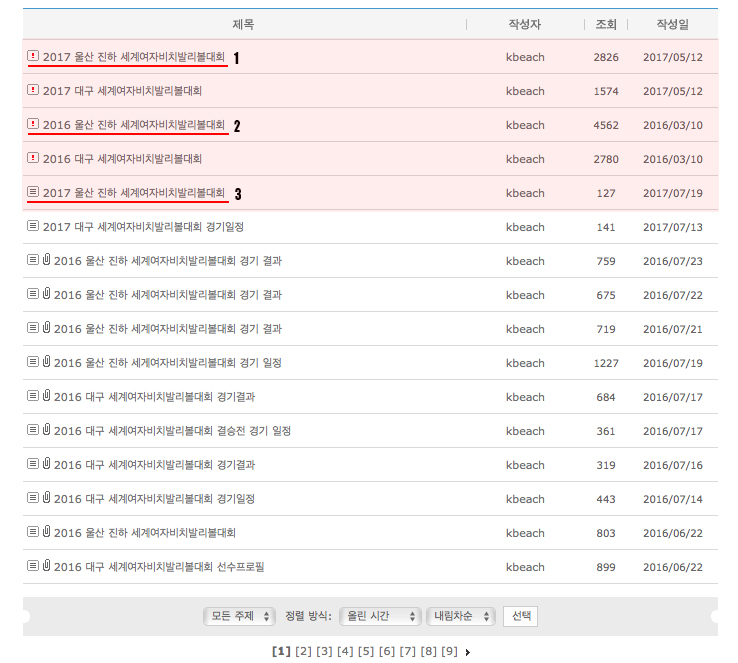Open the 2017 울산 진하 post with 127 views
The width and height of the screenshot is (738, 663).
coord(134,193)
